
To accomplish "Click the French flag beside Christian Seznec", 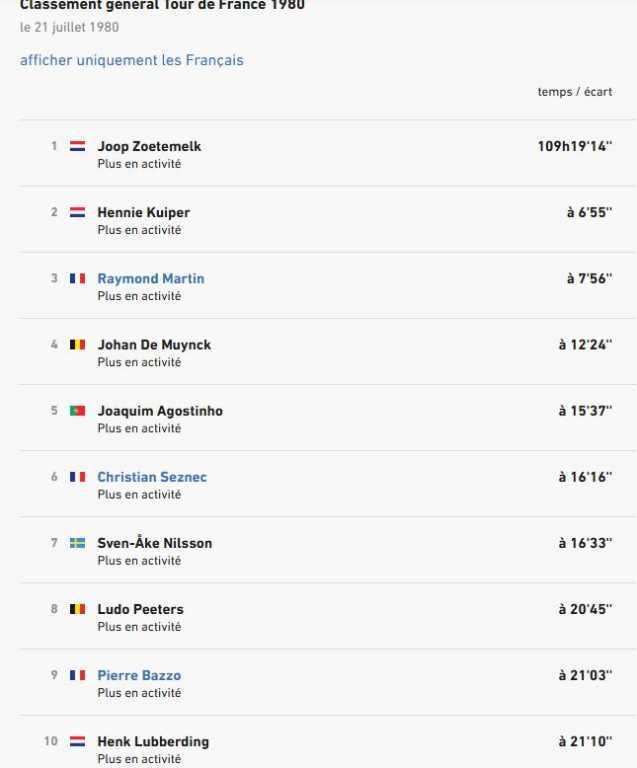I will pos(77,477).
